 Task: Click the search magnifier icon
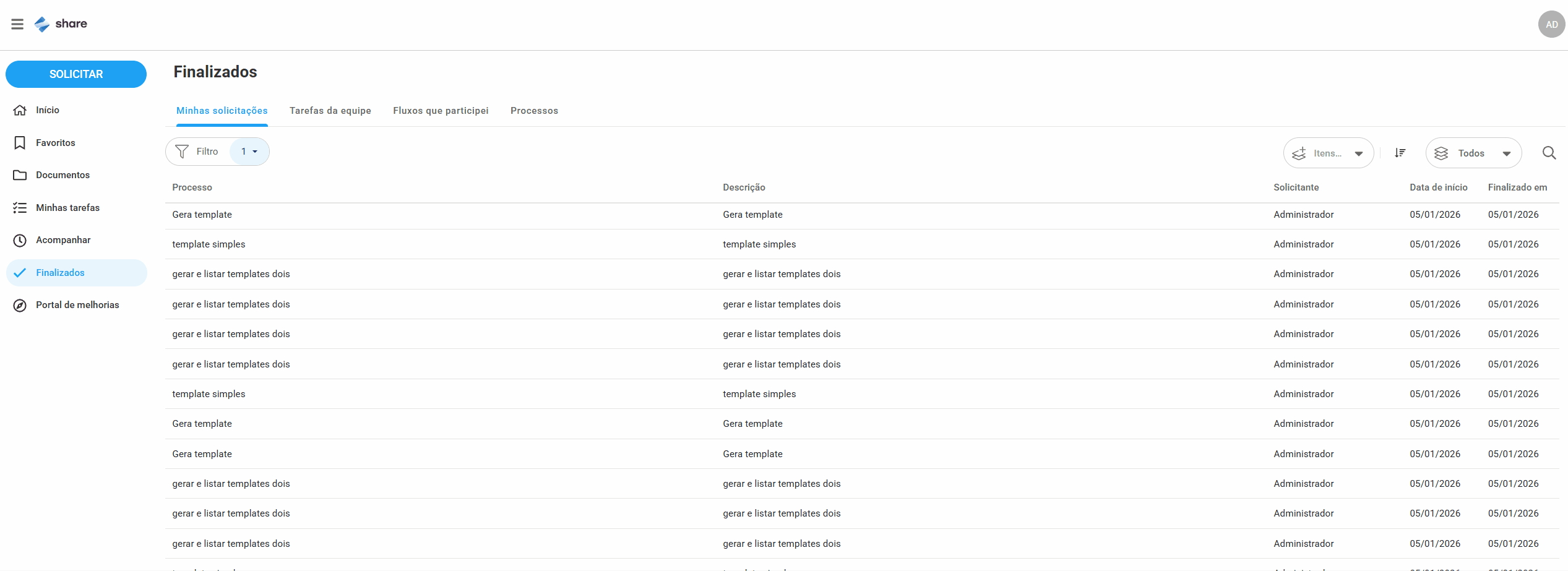(x=1549, y=153)
